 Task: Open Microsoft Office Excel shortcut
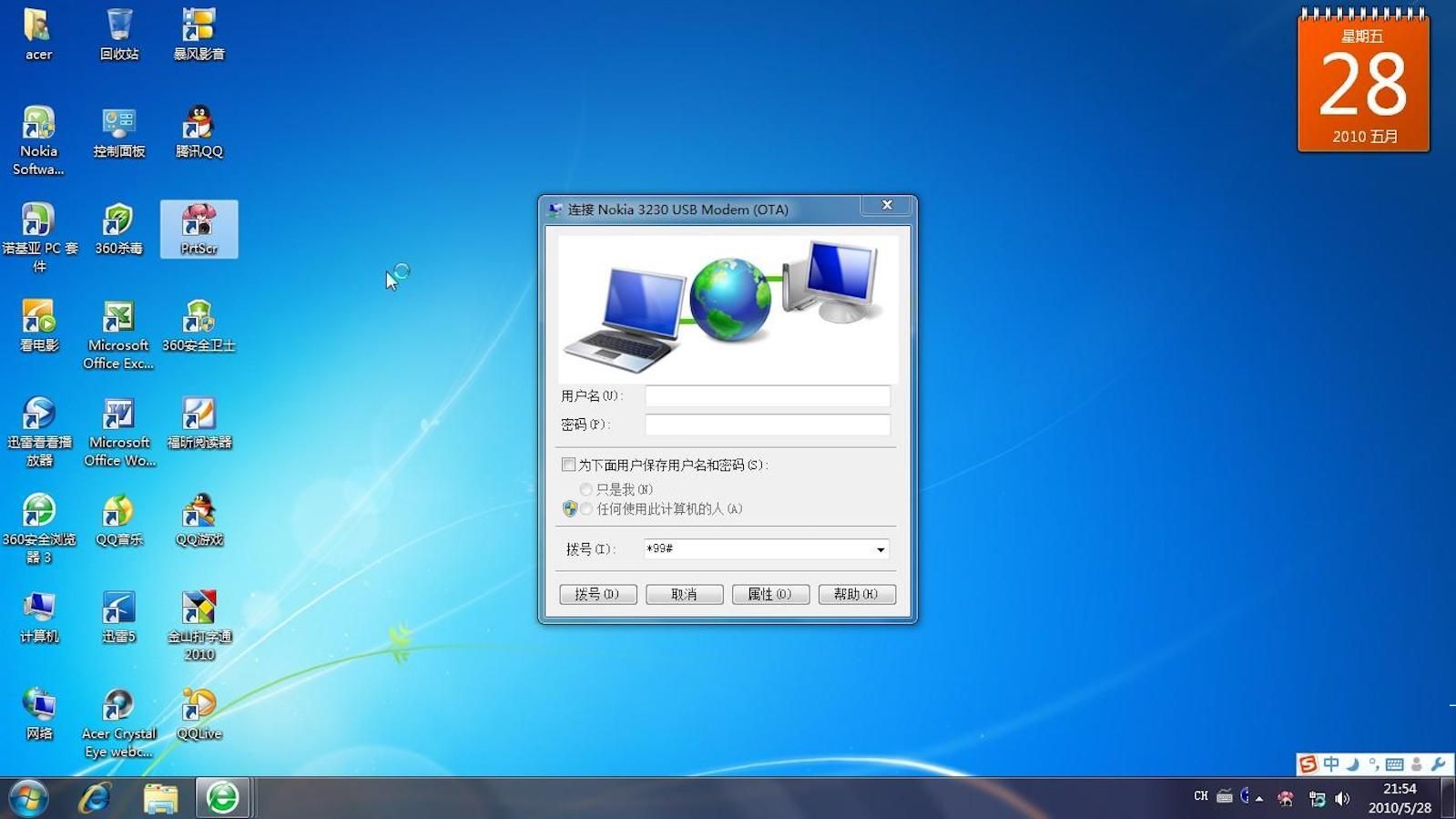pos(118,333)
